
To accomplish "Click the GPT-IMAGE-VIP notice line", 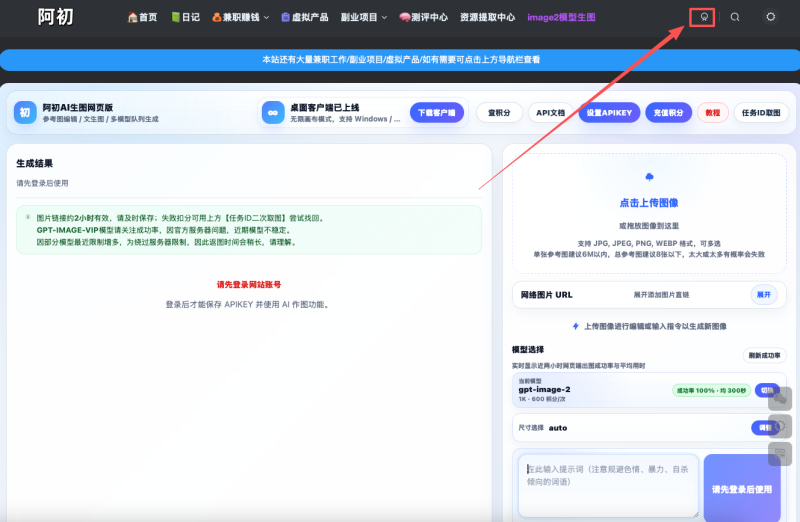I will coord(164,230).
